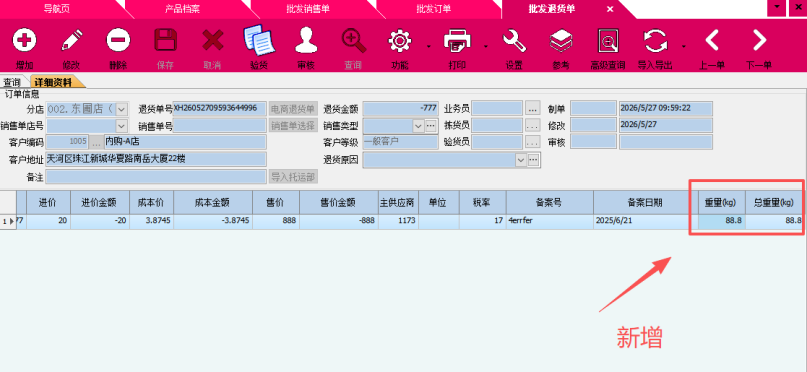The height and width of the screenshot is (372, 807).
Task: Click the 税率 cell showing 17
Action: 482,221
